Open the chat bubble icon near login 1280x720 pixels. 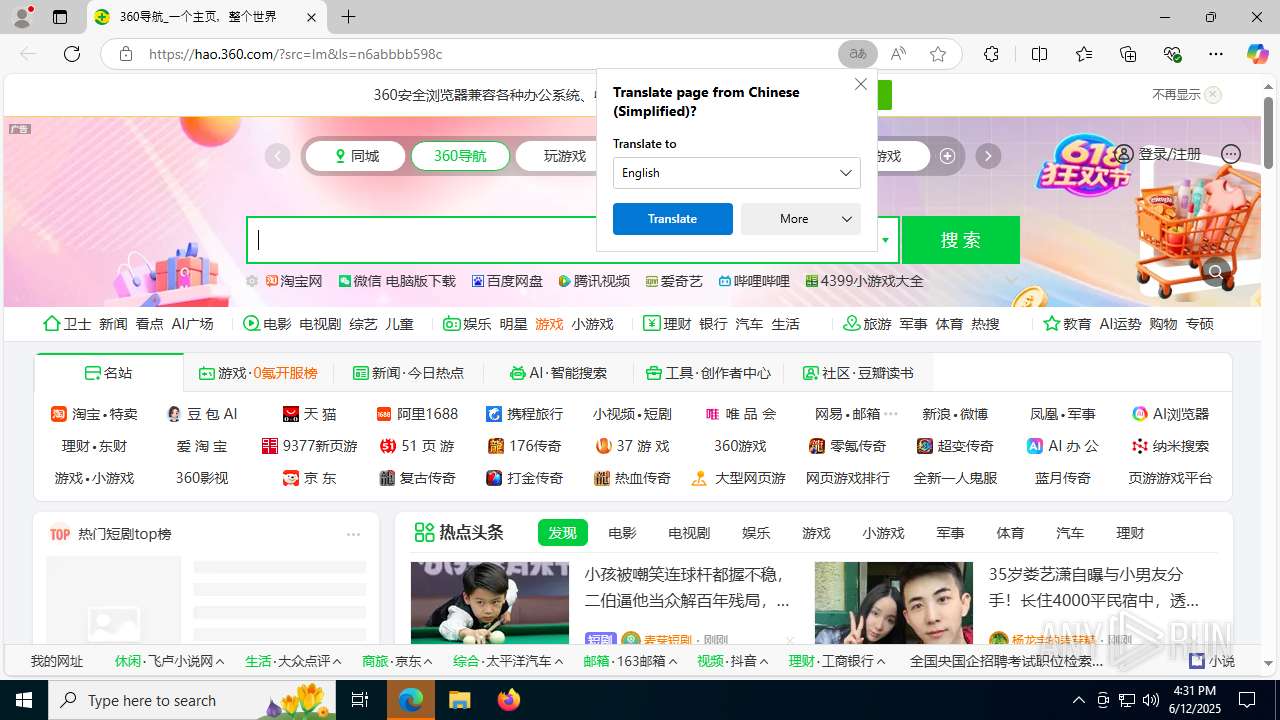(x=1231, y=154)
